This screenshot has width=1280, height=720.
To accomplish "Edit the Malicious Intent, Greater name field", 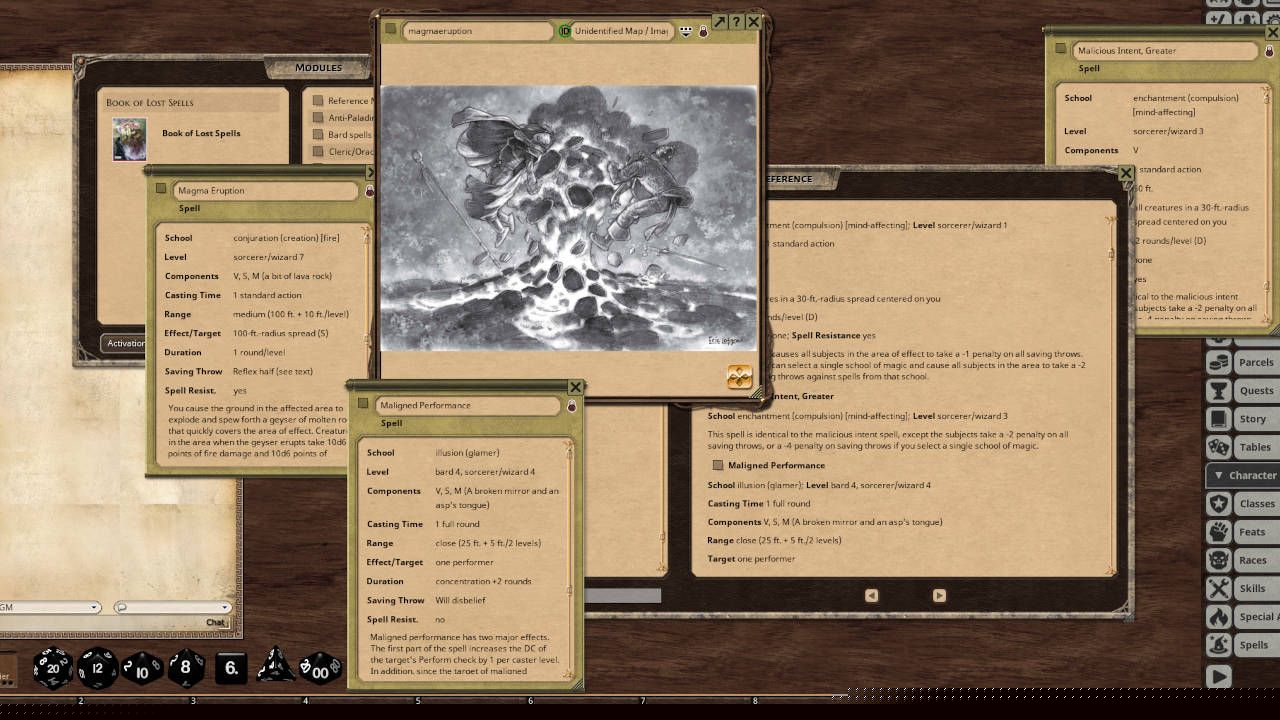I will [x=1165, y=50].
